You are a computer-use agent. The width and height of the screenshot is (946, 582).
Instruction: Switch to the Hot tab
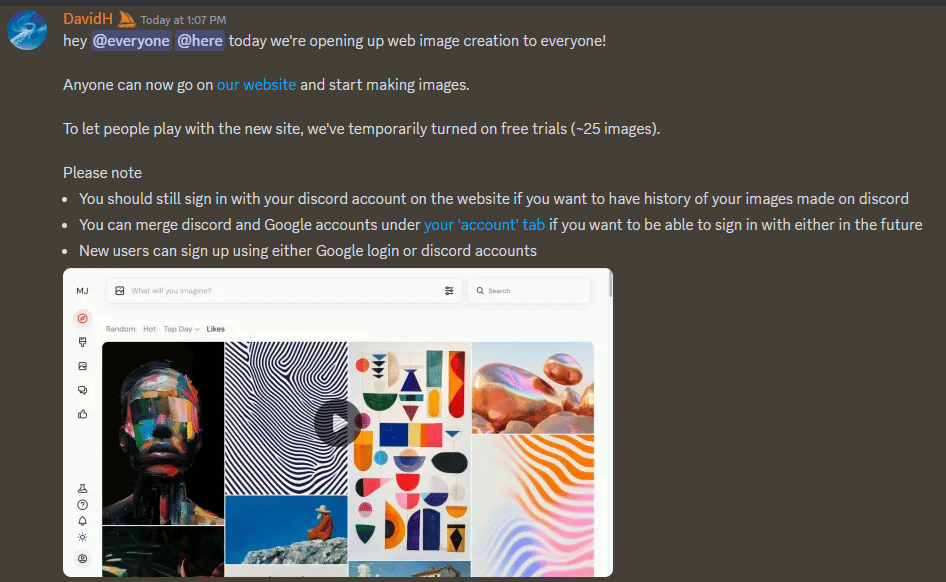150,329
